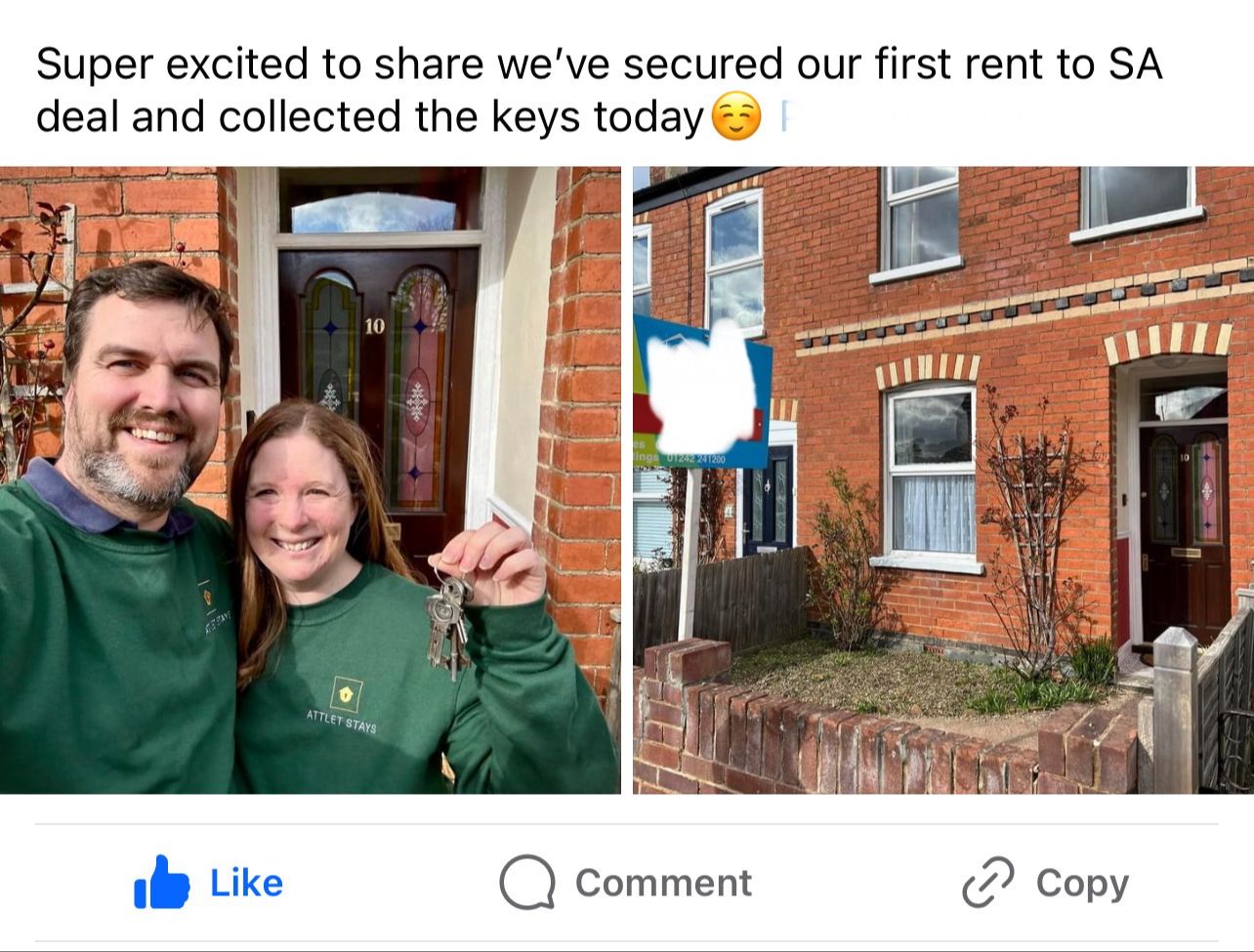Select the "Comment" text label
The height and width of the screenshot is (952, 1254).
click(663, 883)
